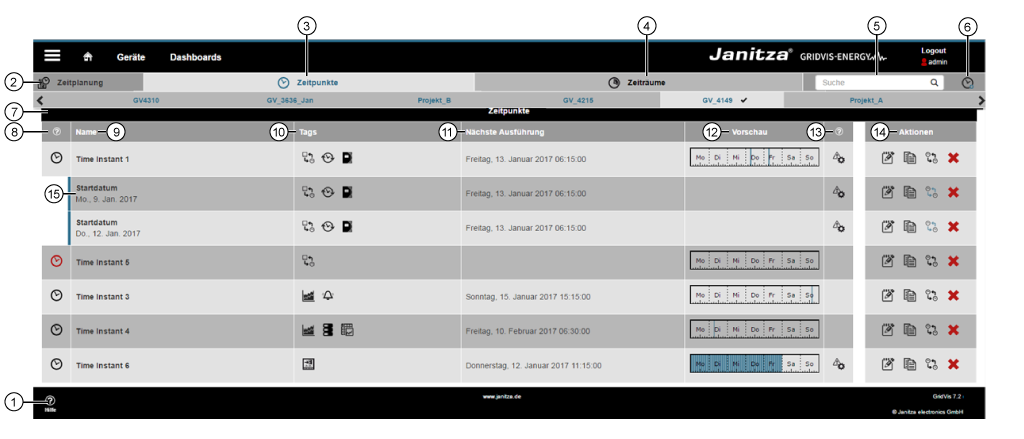Open the Dashboards menu
1024x439 pixels.
[x=195, y=57]
